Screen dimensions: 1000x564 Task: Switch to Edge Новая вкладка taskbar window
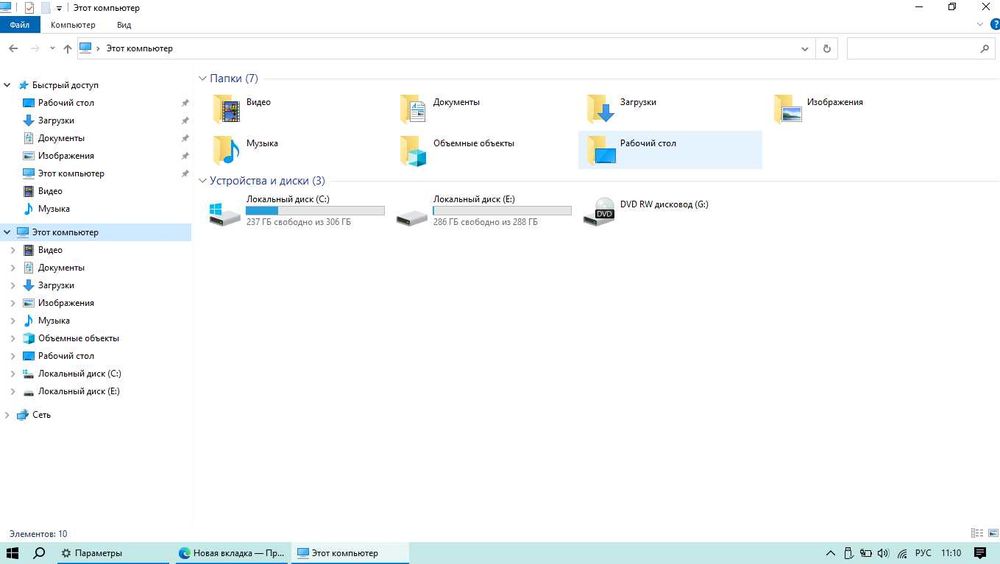click(232, 553)
